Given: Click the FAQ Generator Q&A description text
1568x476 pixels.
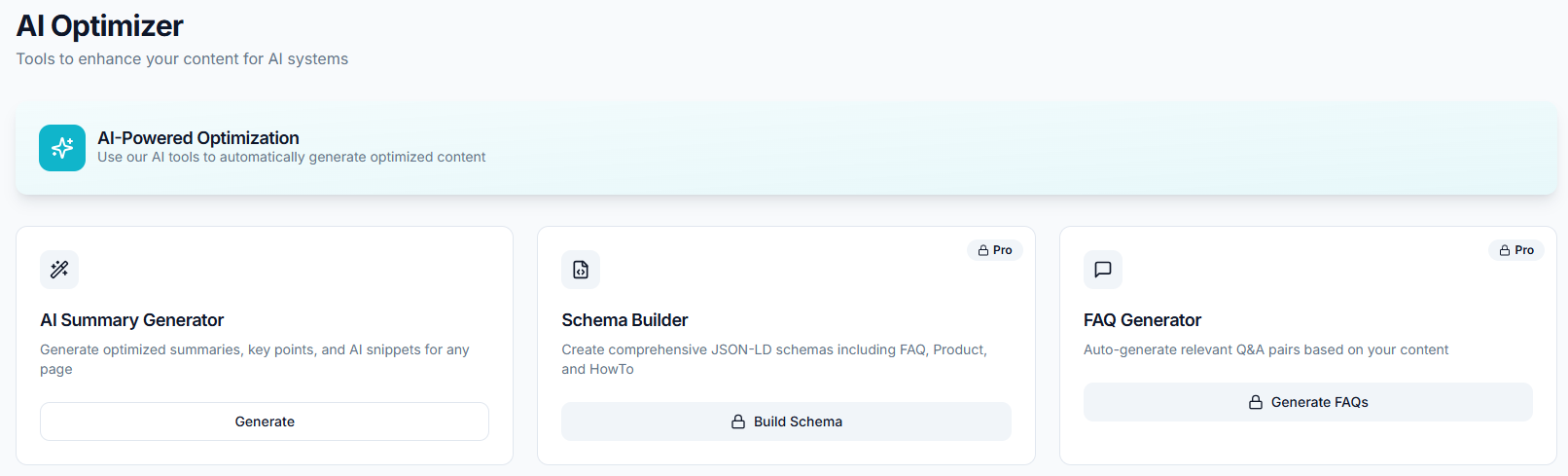Looking at the screenshot, I should [x=1265, y=349].
